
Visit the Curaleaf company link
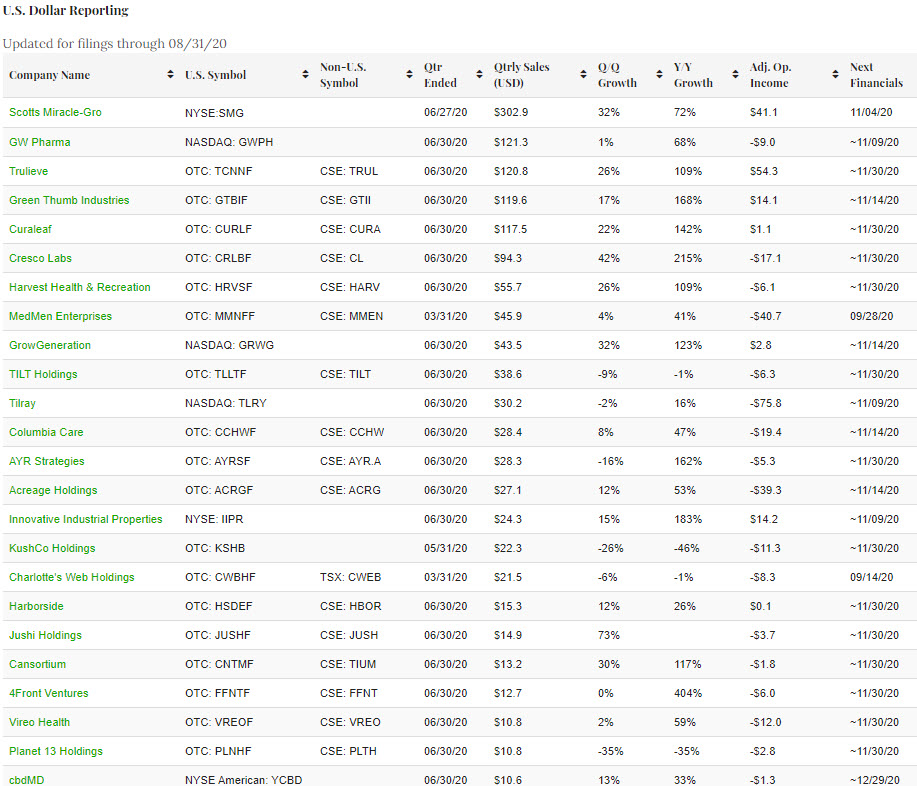pos(30,229)
